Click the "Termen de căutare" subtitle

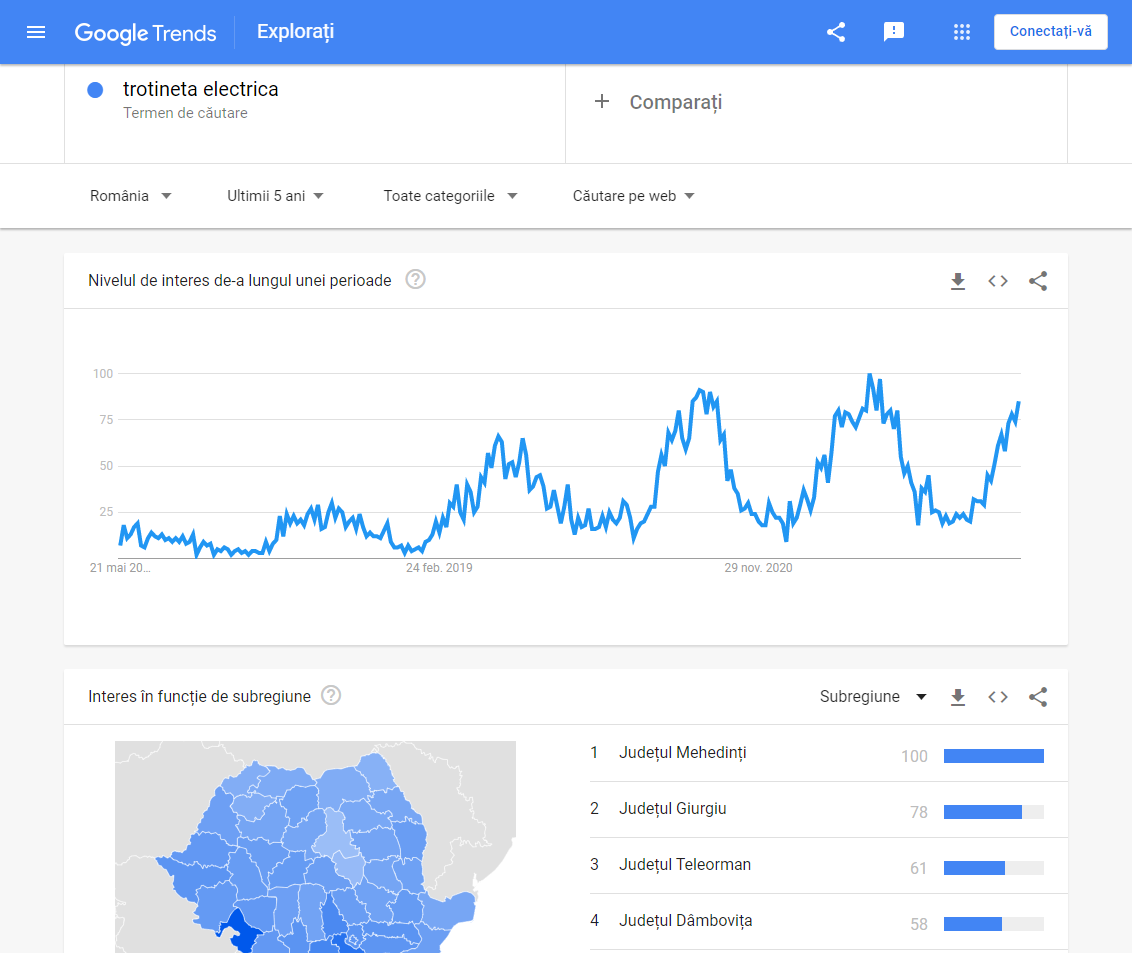coord(185,113)
